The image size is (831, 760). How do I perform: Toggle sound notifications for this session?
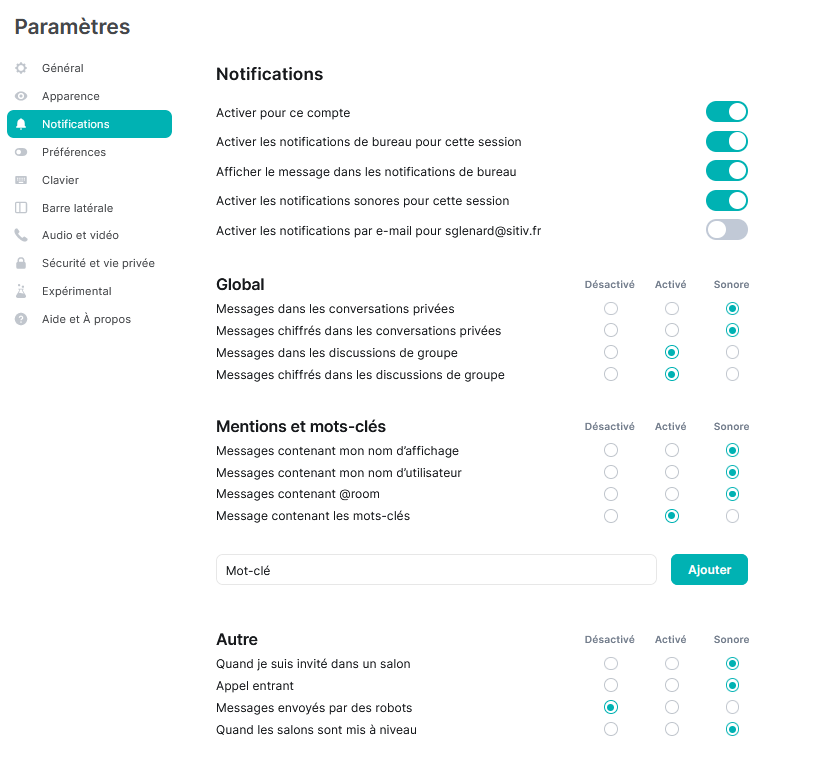point(727,201)
